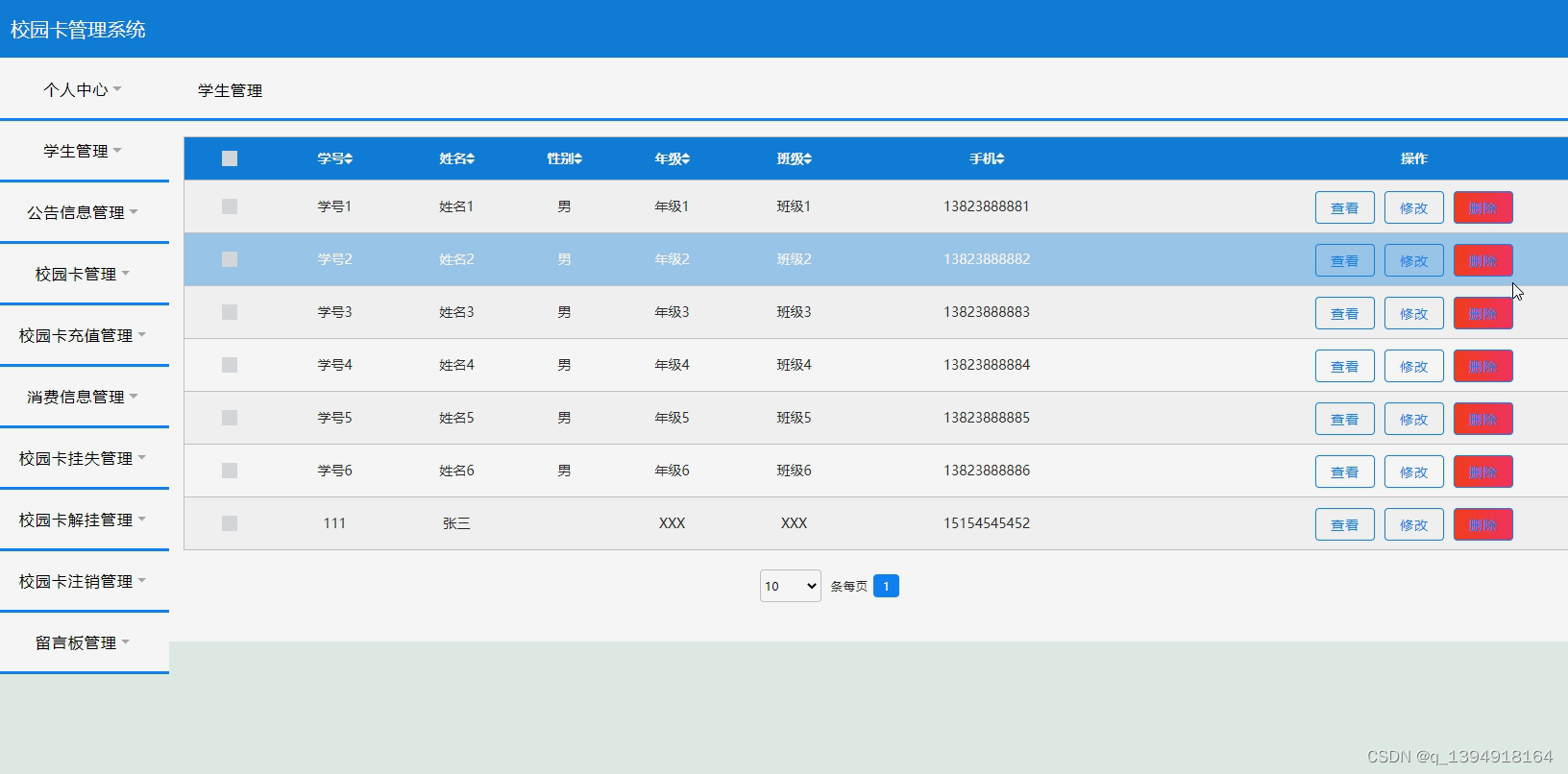The width and height of the screenshot is (1568, 774).
Task: Check the checkbox for 张三 row
Action: coord(230,523)
